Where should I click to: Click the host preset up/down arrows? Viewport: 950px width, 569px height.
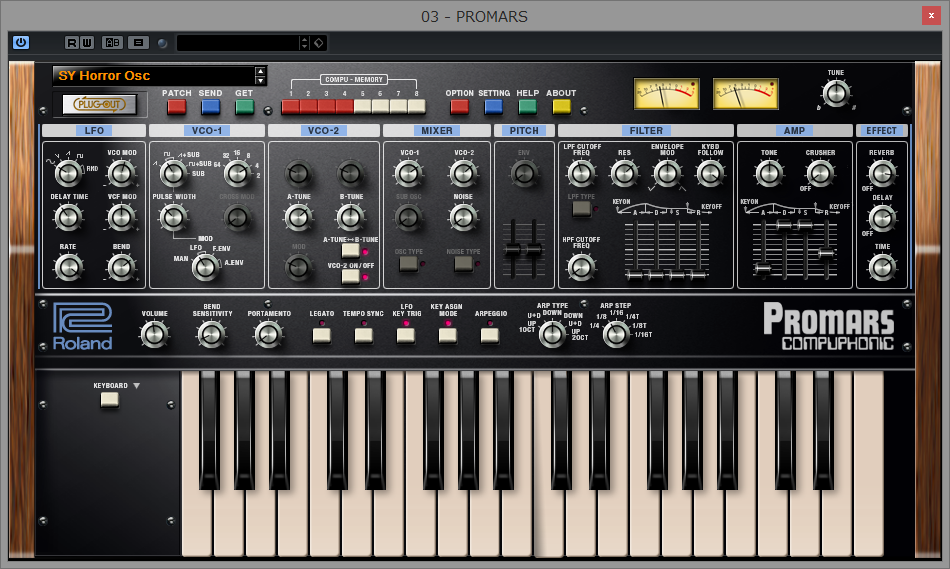tap(304, 42)
